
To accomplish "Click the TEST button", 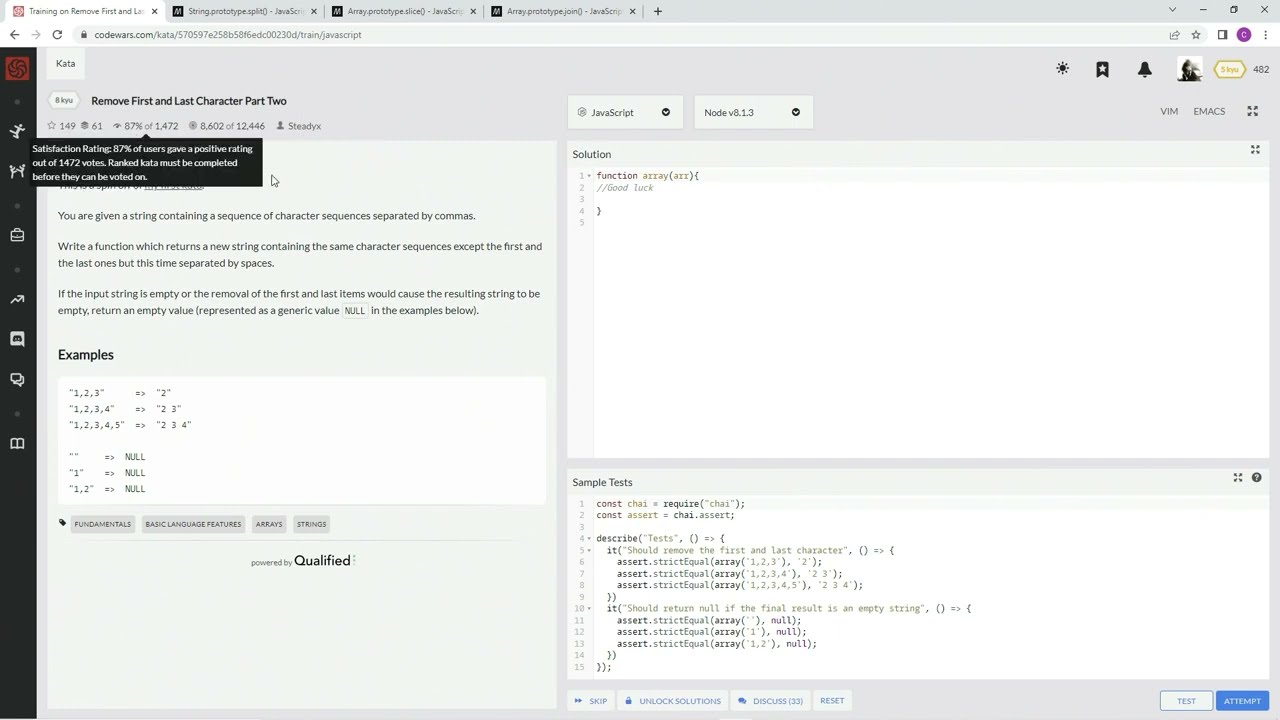I will [1186, 701].
